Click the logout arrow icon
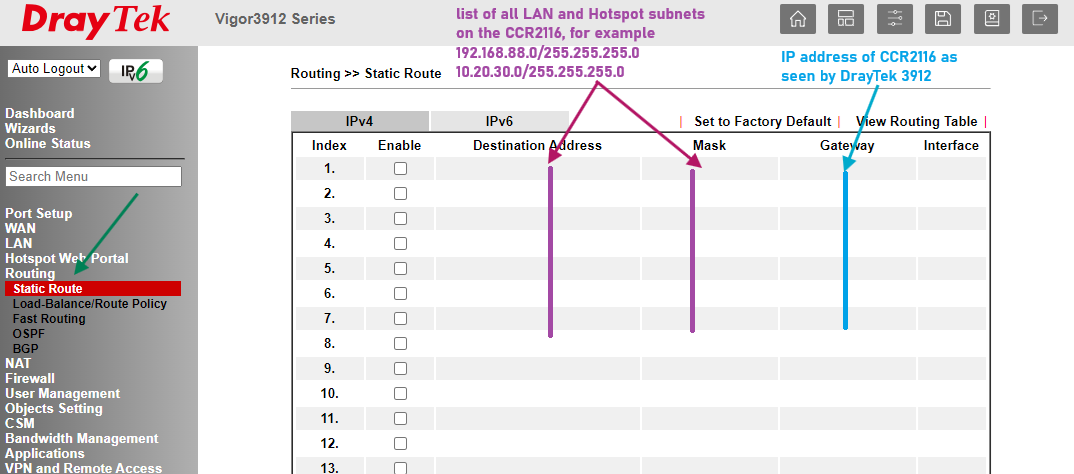This screenshot has width=1074, height=474. tap(1040, 19)
